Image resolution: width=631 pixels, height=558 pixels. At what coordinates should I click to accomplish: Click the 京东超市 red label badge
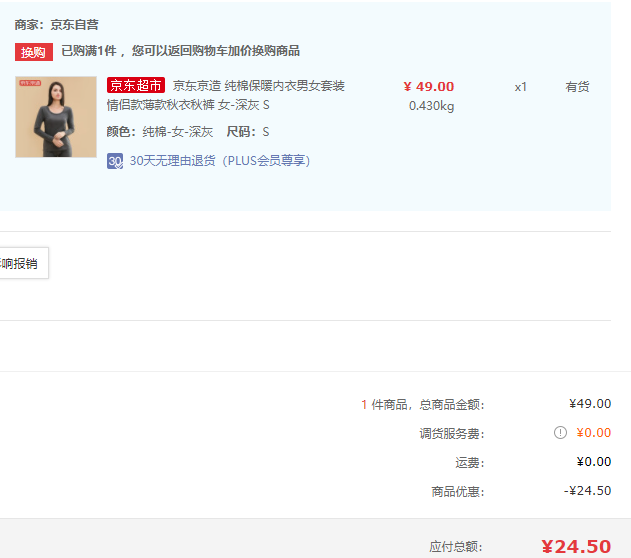pyautogui.click(x=136, y=85)
